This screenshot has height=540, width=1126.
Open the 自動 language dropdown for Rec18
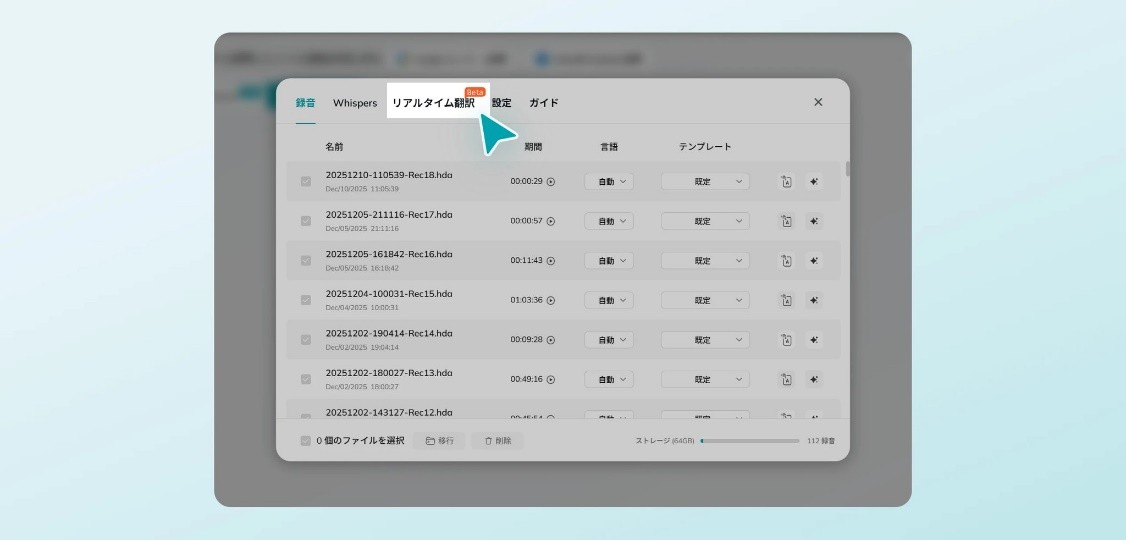point(609,181)
